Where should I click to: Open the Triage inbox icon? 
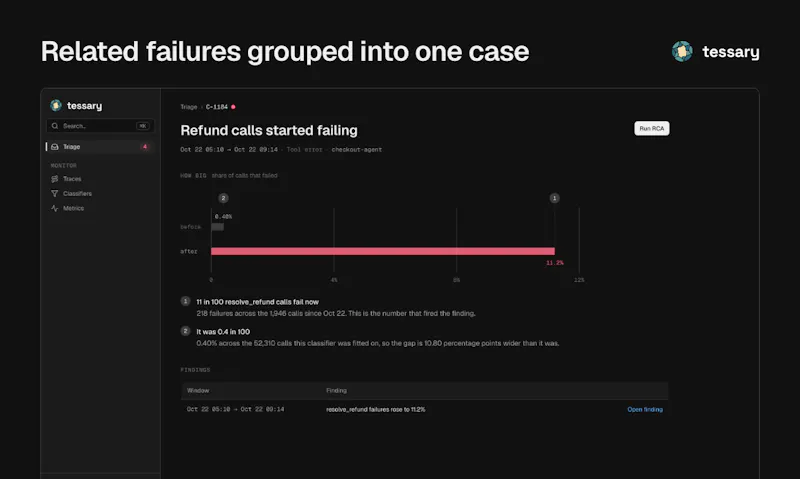(55, 147)
